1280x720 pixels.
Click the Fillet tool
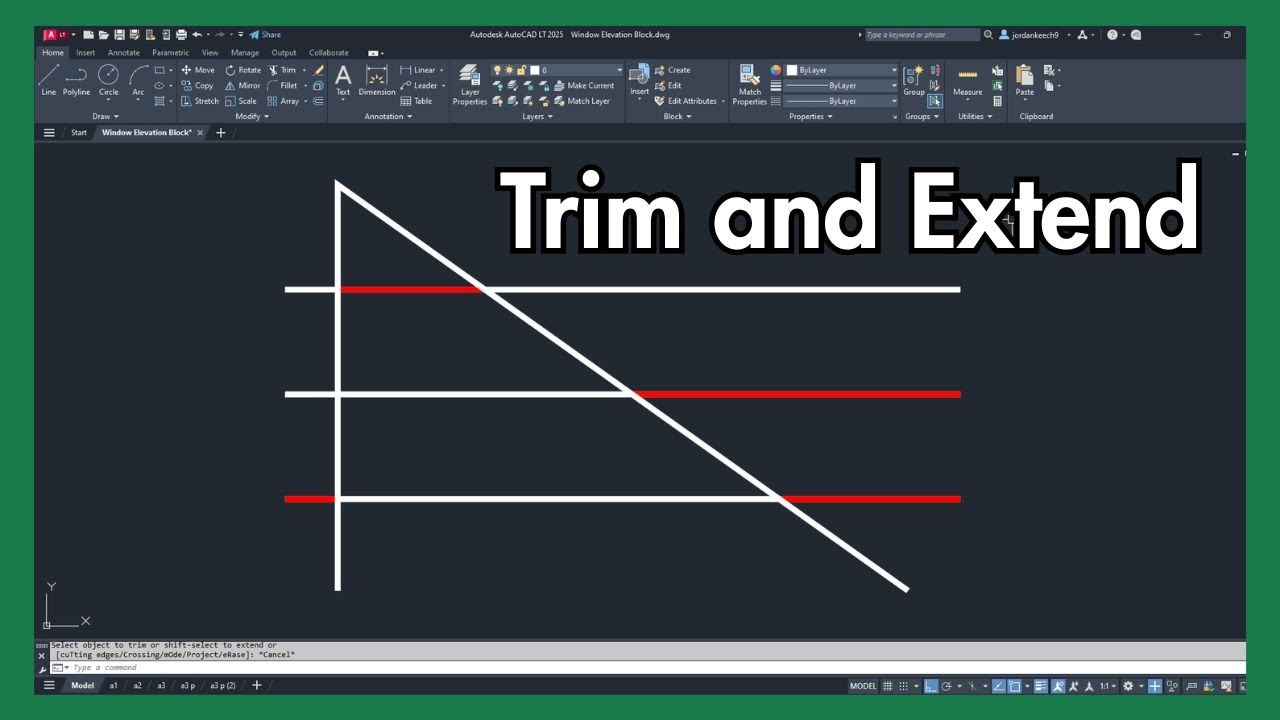282,85
